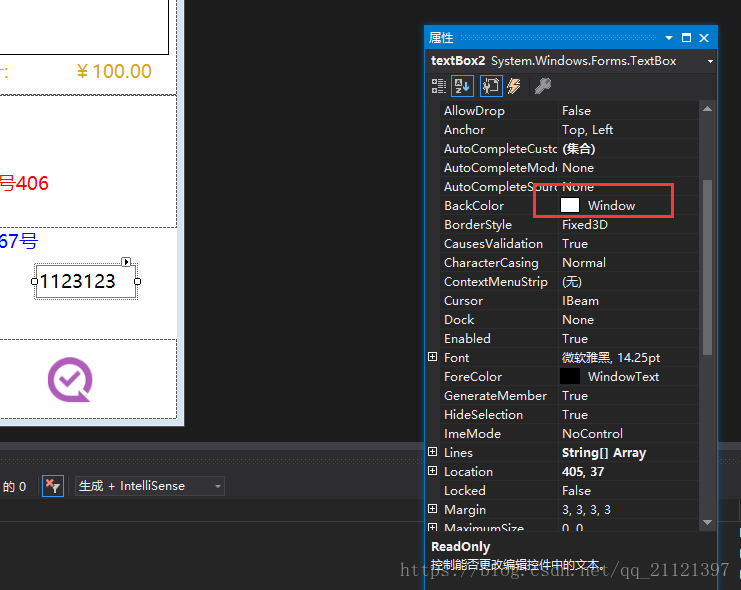
Task: Click the Location value 405, 37
Action: (x=583, y=471)
